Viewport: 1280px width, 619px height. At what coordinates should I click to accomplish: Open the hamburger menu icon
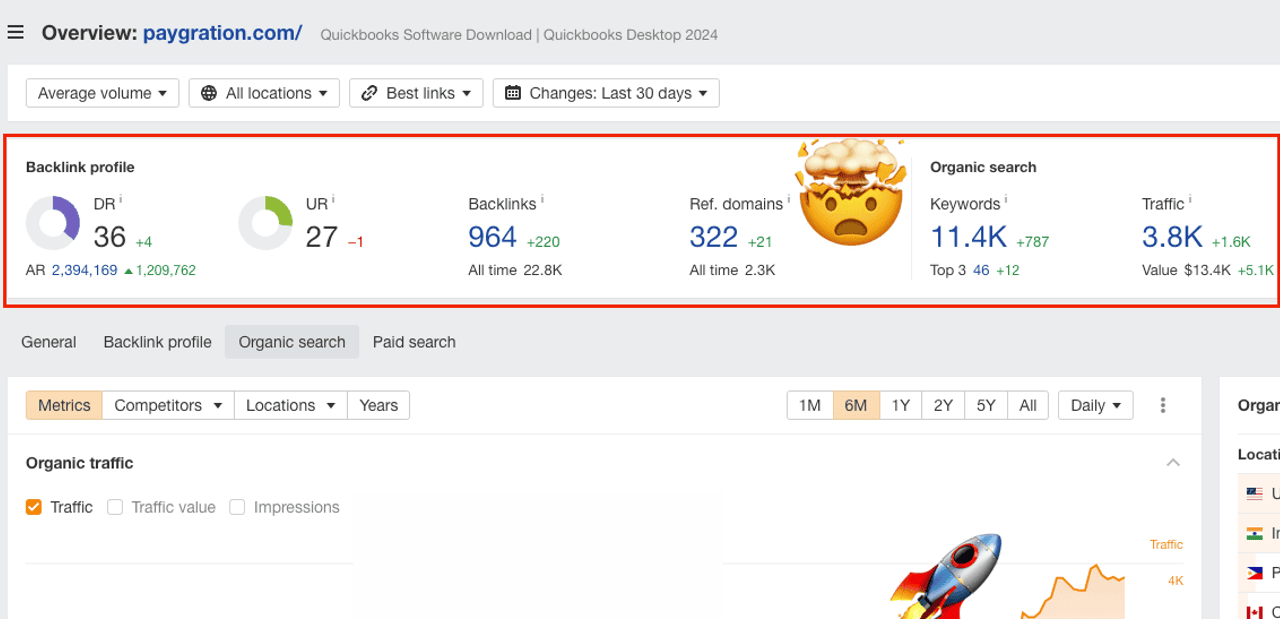point(15,33)
